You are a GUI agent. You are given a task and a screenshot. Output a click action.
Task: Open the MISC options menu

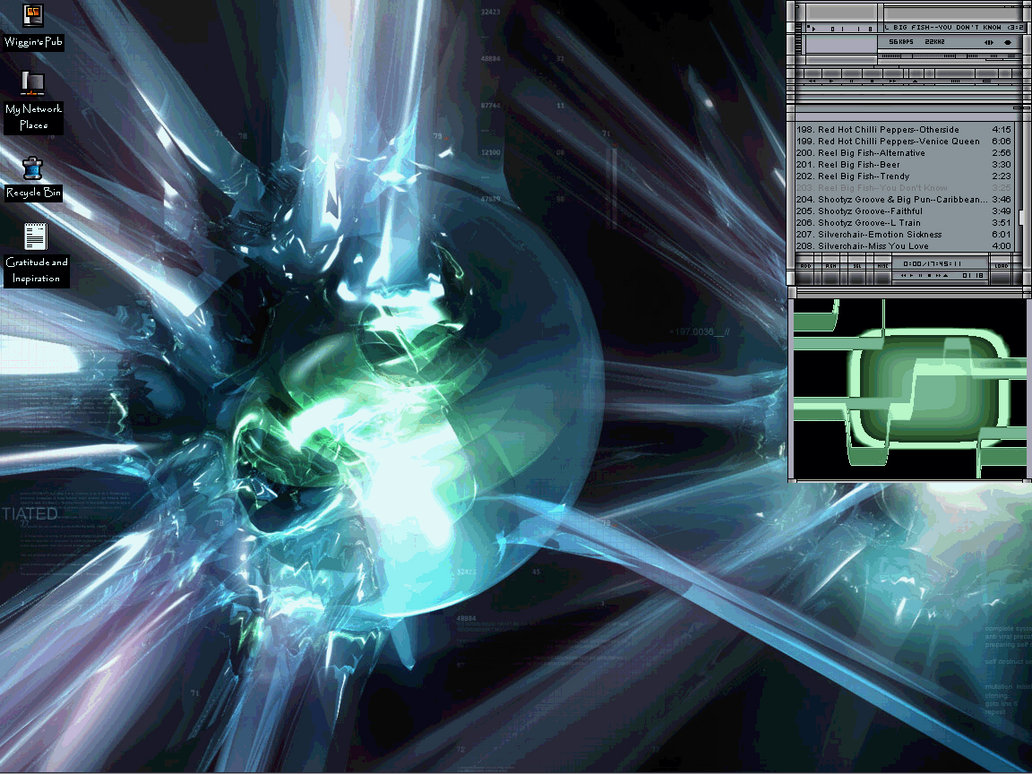point(881,268)
